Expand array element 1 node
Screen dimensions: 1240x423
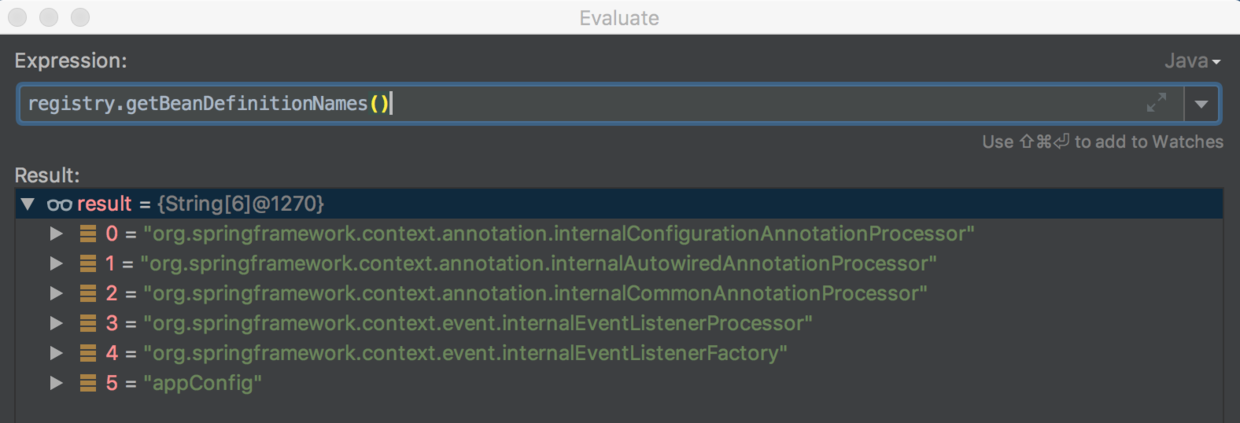(x=57, y=264)
